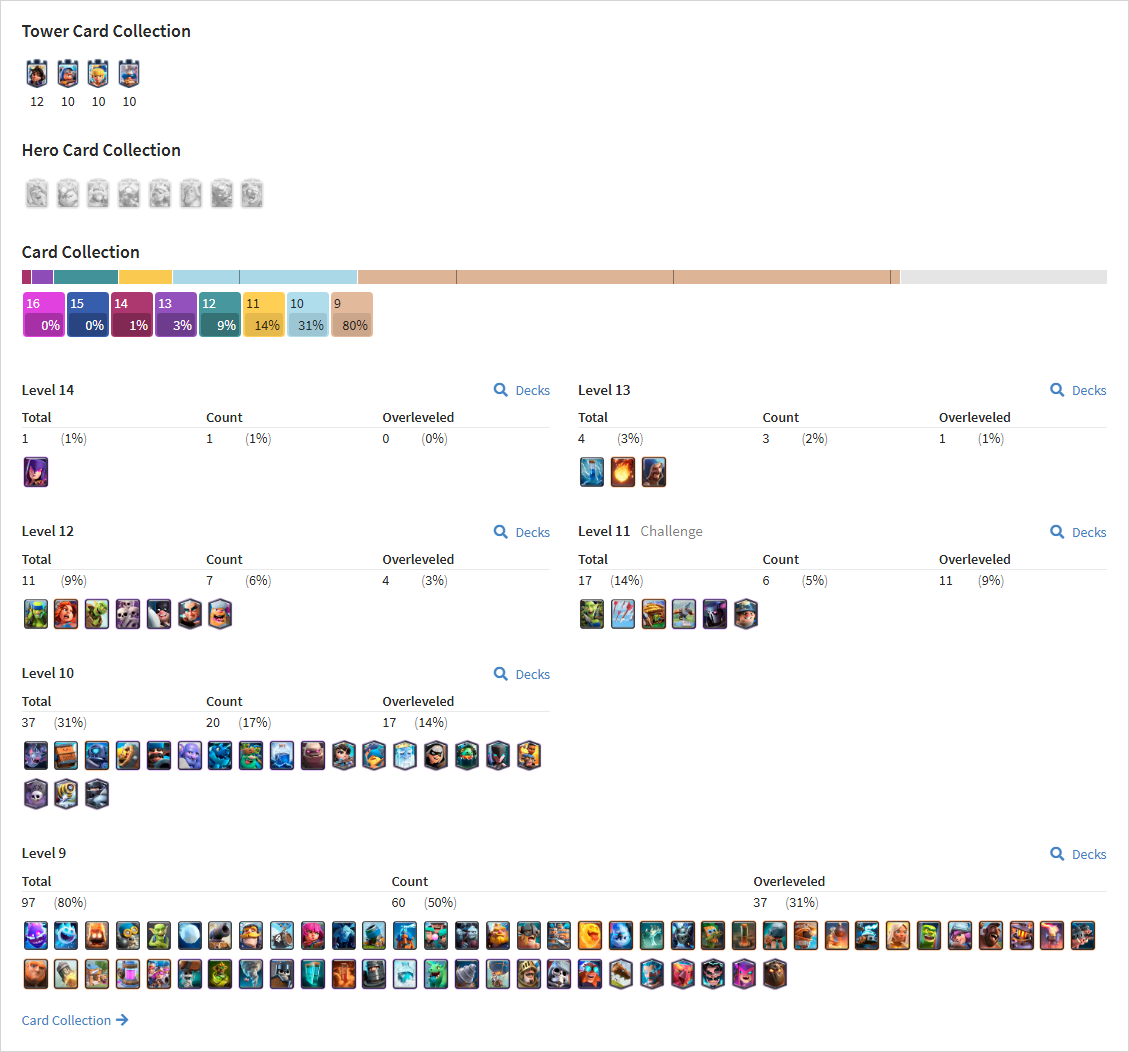1129x1052 pixels.
Task: Select the Bandit card in Level 10
Action: pyautogui.click(x=436, y=756)
